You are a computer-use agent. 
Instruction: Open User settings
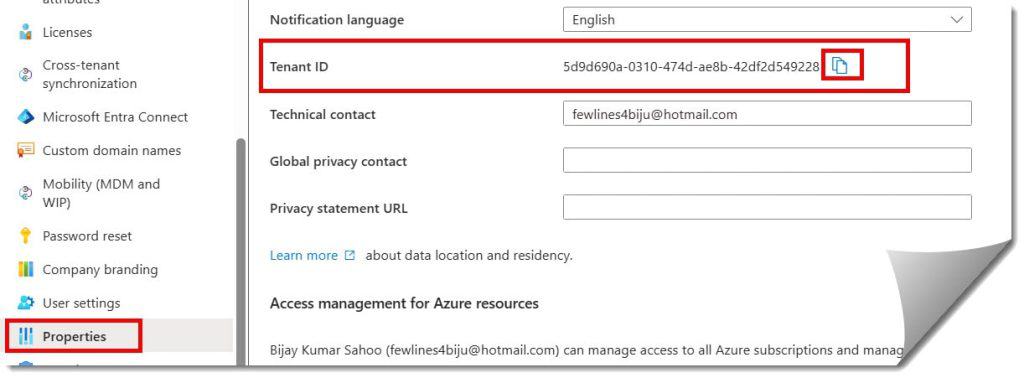[x=82, y=303]
